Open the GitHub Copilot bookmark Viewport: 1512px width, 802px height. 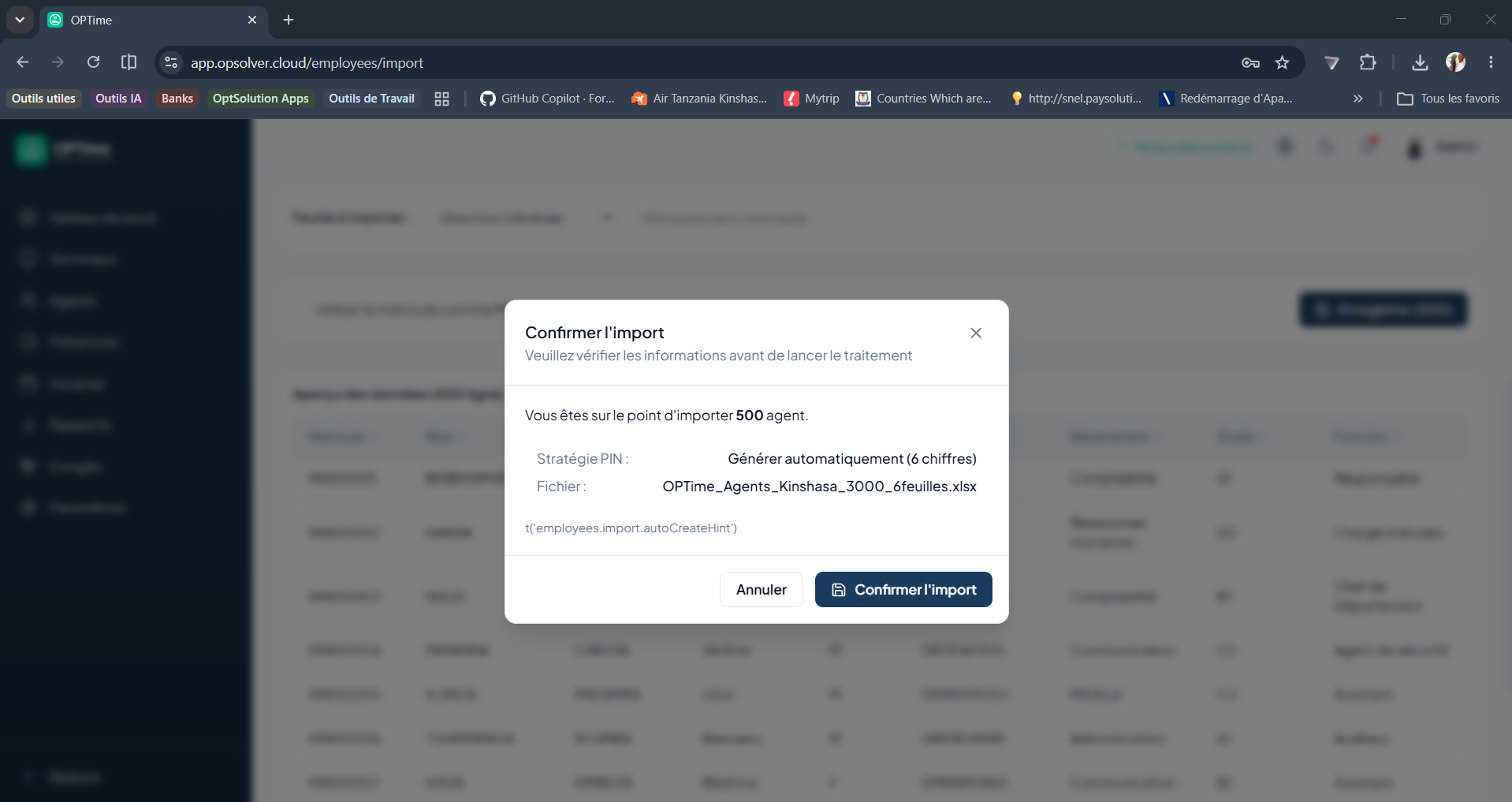click(x=547, y=99)
